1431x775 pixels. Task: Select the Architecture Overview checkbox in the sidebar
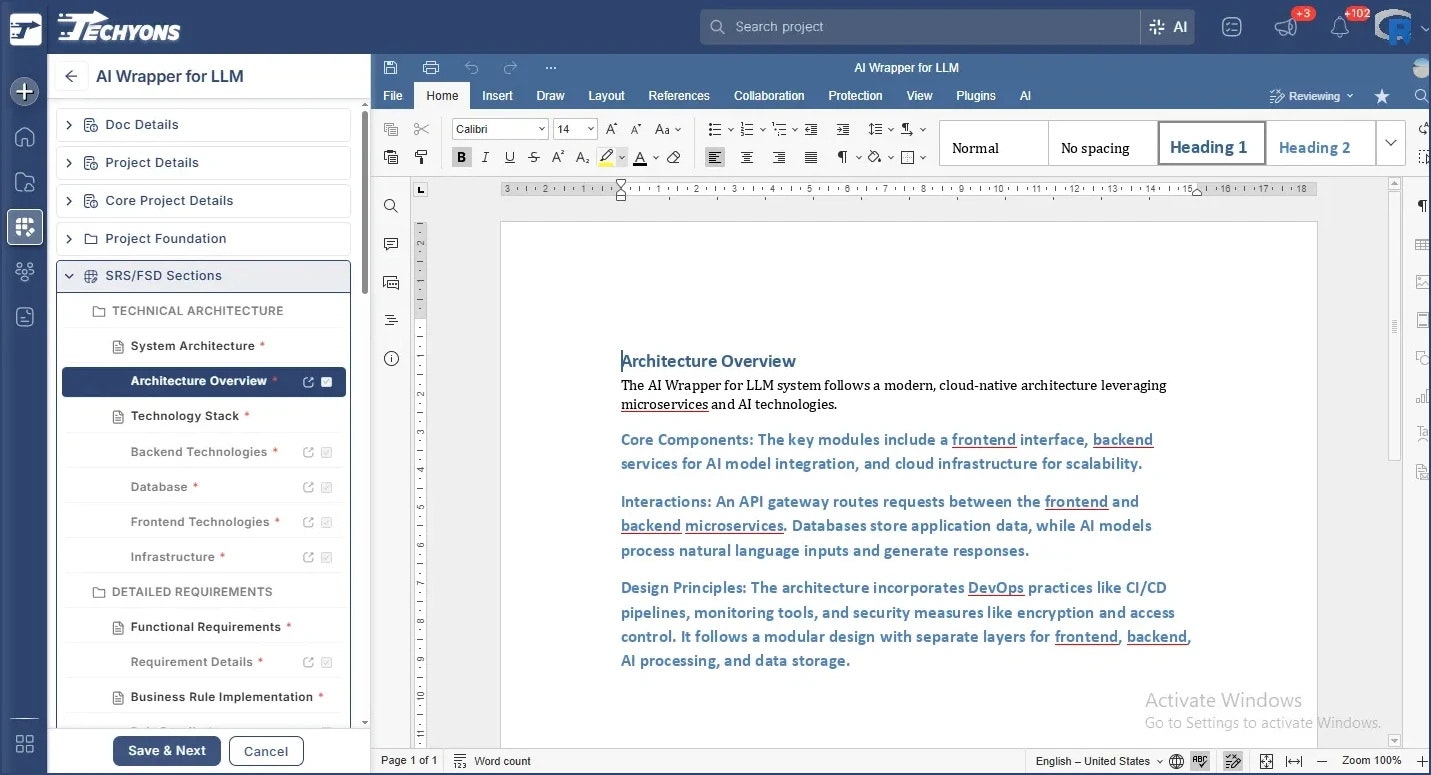(326, 381)
